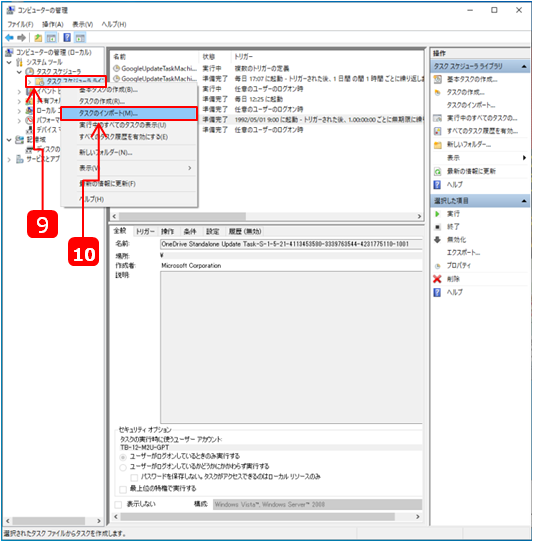Viewport: 533px width, 542px height.
Task: Open ヘルプ(H) menu in menu bar
Action: click(x=114, y=24)
